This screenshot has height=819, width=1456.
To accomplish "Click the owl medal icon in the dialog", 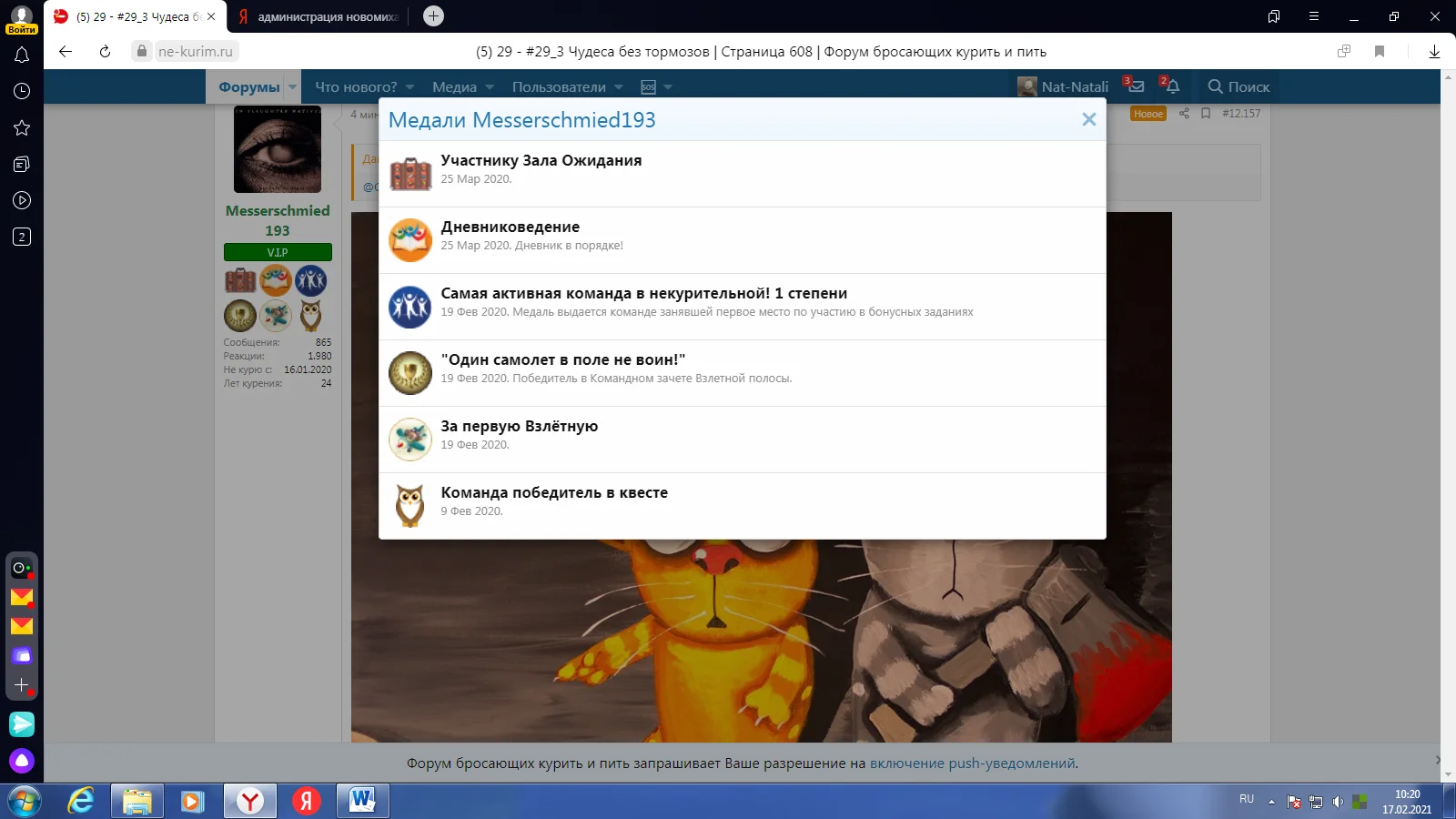I will (x=410, y=506).
